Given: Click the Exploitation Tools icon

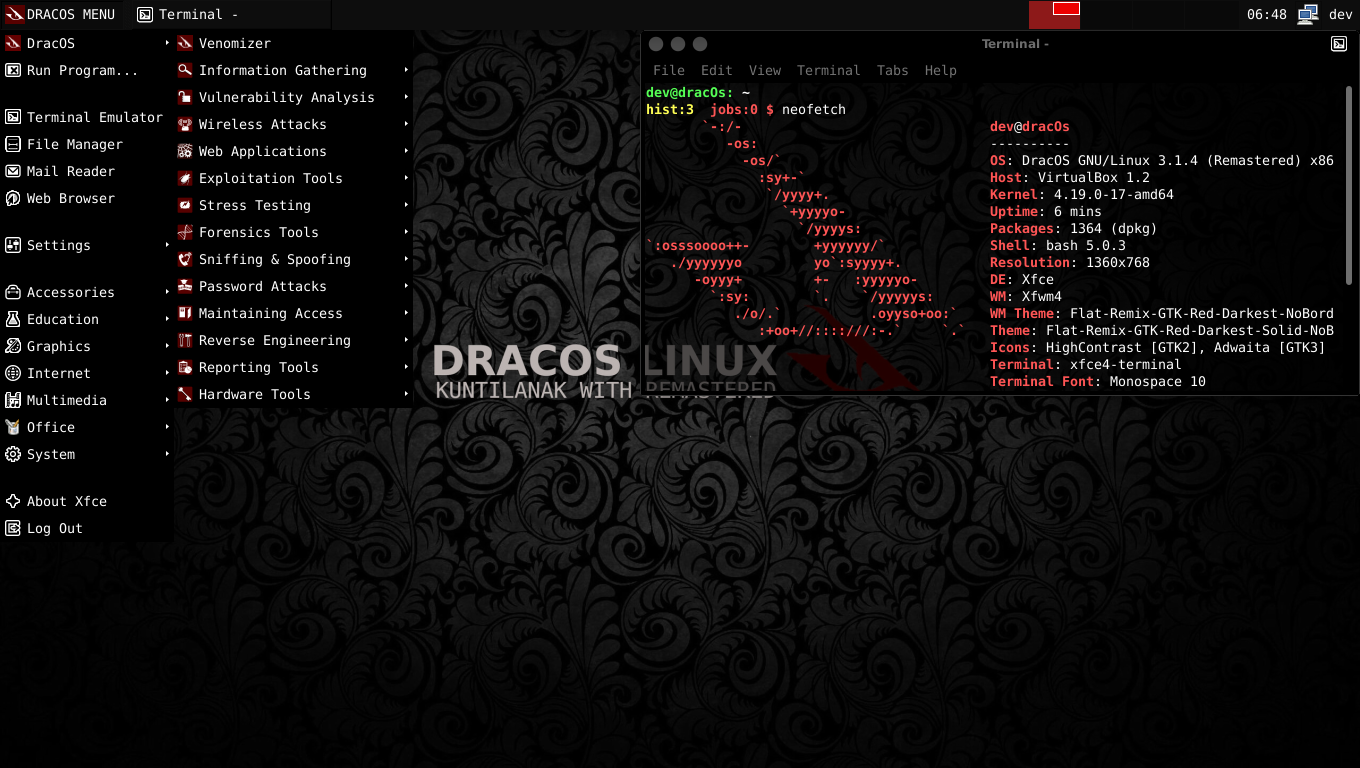Looking at the screenshot, I should coord(185,178).
